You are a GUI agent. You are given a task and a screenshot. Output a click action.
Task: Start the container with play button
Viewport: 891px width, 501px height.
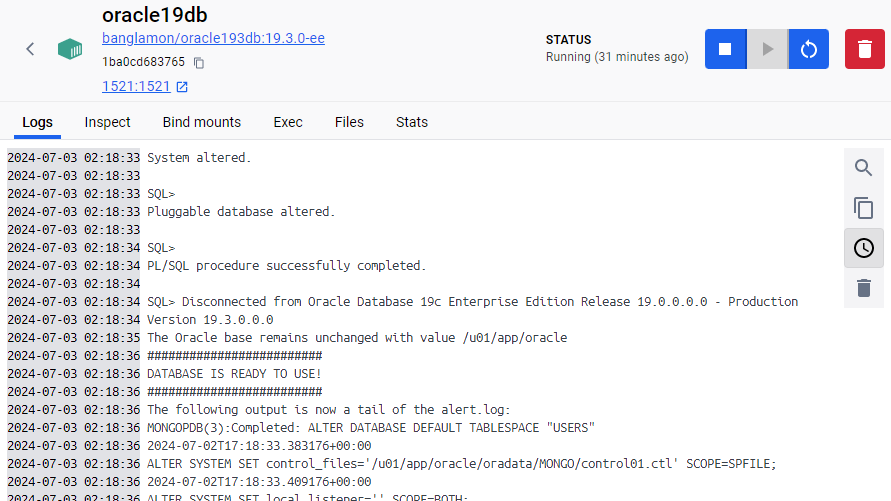pyautogui.click(x=767, y=49)
